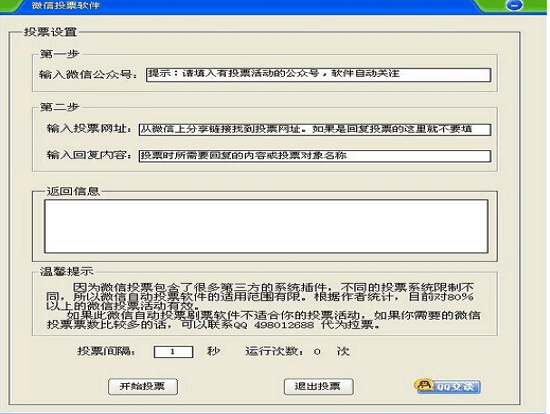Screen dimensions: 550x414
Task: Click the 投票设置 group heading
Action: pyautogui.click(x=50, y=32)
